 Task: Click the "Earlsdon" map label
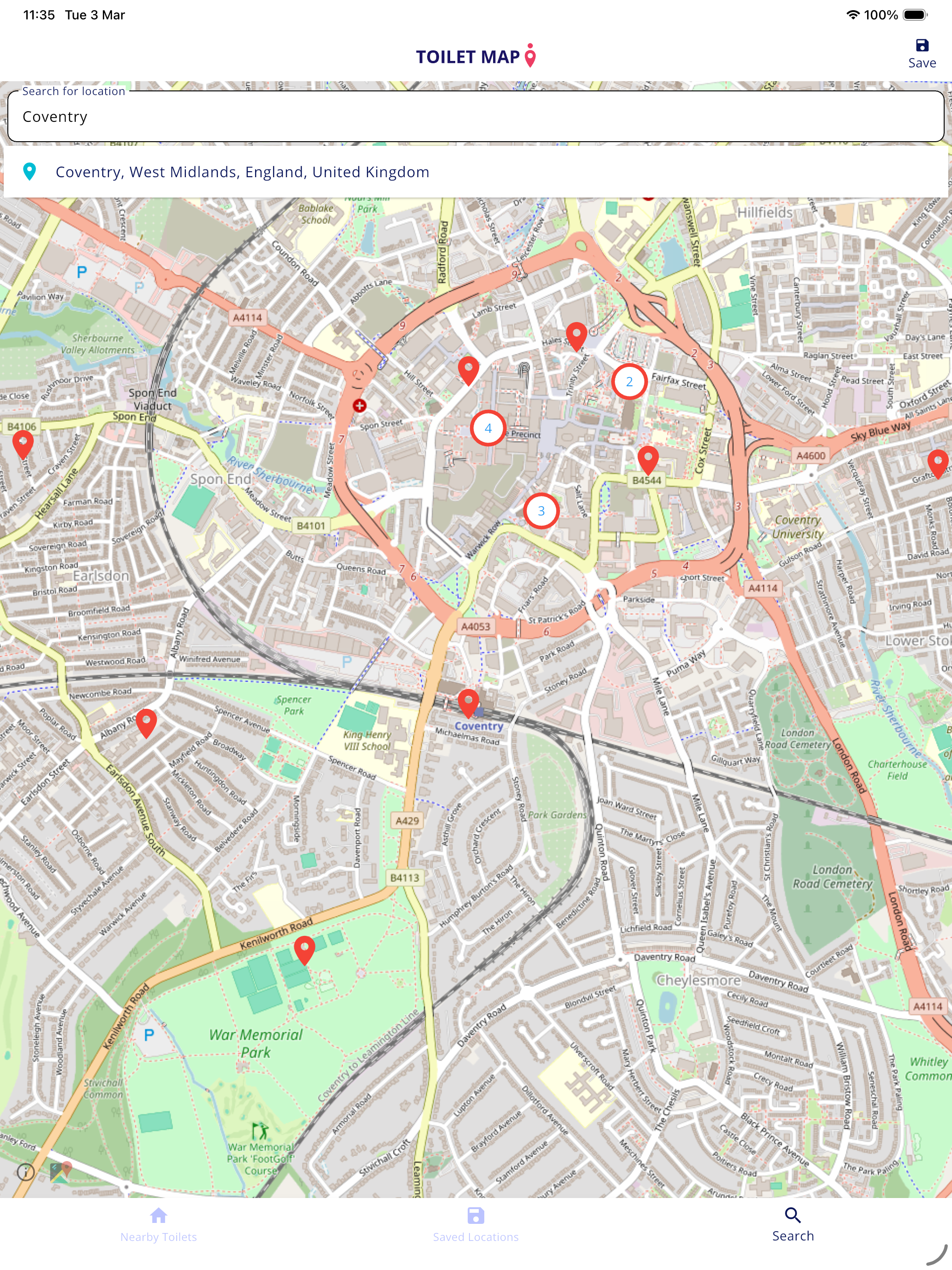click(101, 575)
